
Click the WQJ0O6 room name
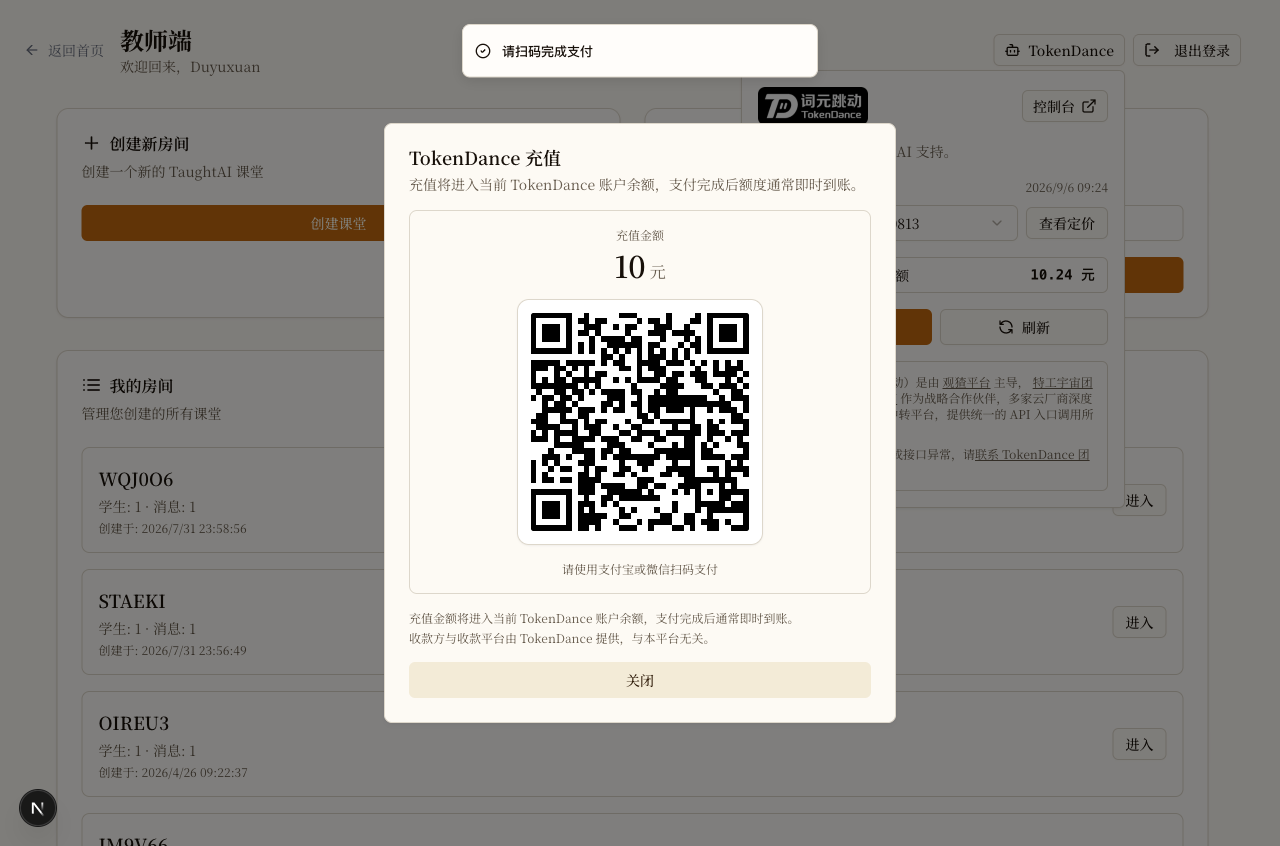coord(136,479)
